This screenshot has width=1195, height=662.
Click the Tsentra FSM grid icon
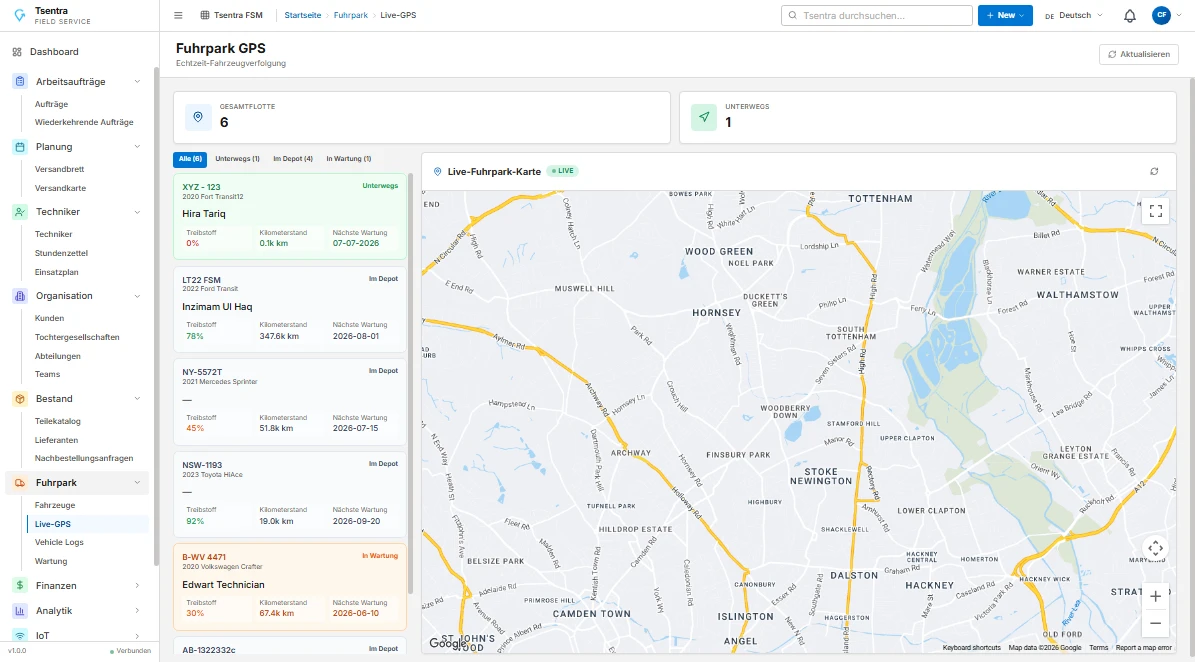(x=205, y=15)
